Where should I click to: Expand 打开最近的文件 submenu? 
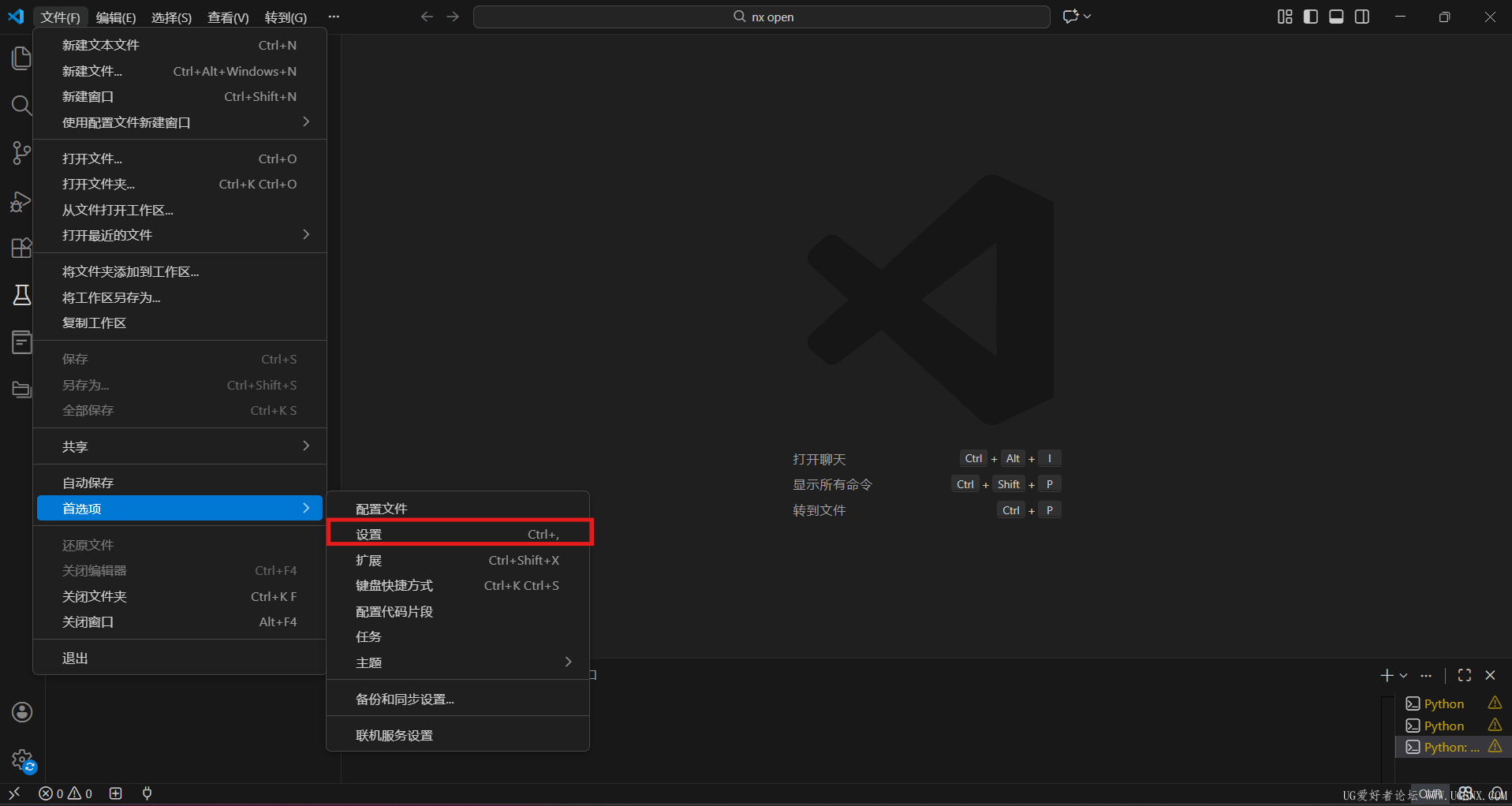pyautogui.click(x=180, y=236)
